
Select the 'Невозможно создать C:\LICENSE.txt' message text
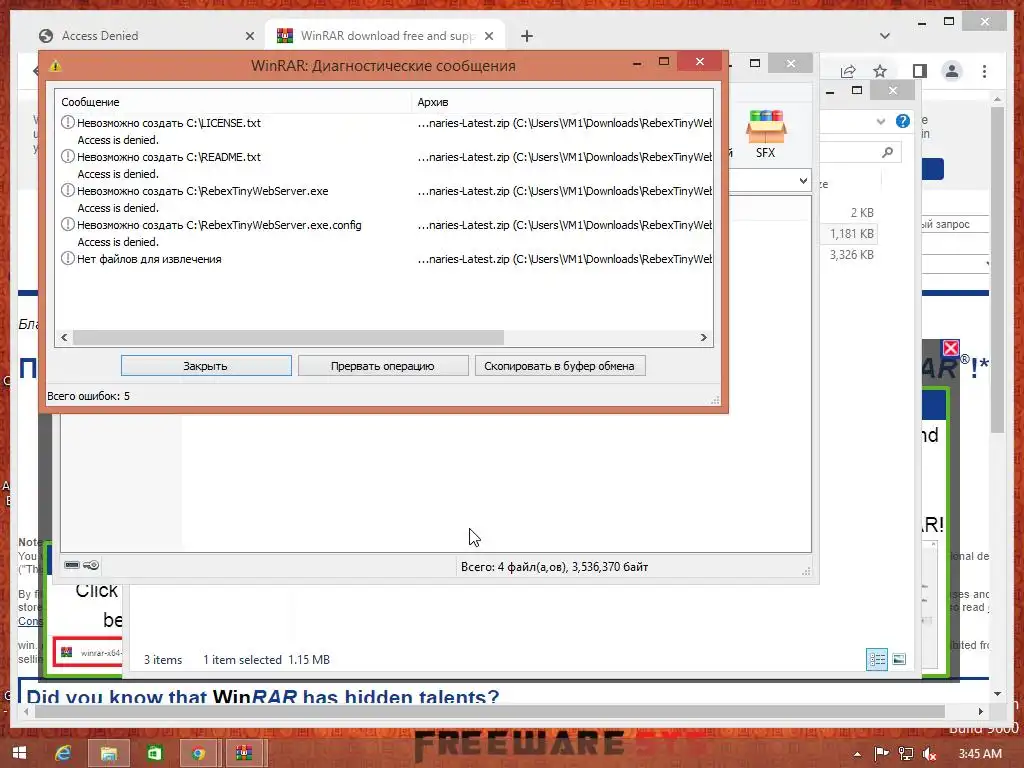pos(168,123)
